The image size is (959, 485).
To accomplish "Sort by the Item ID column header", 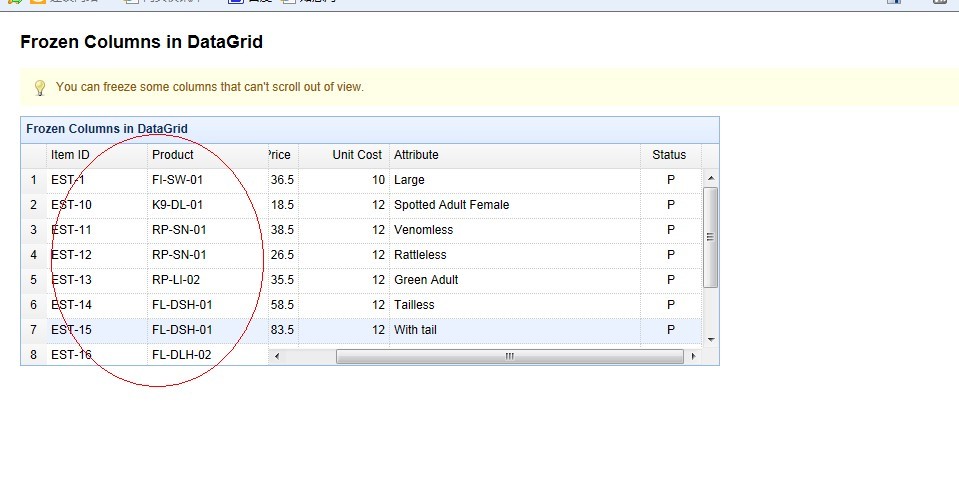I will (70, 155).
